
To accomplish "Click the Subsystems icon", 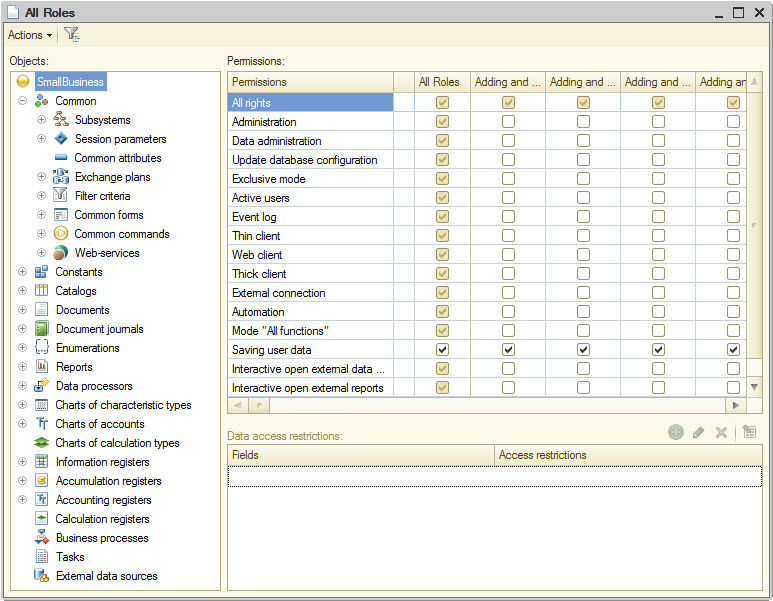I will pyautogui.click(x=61, y=119).
